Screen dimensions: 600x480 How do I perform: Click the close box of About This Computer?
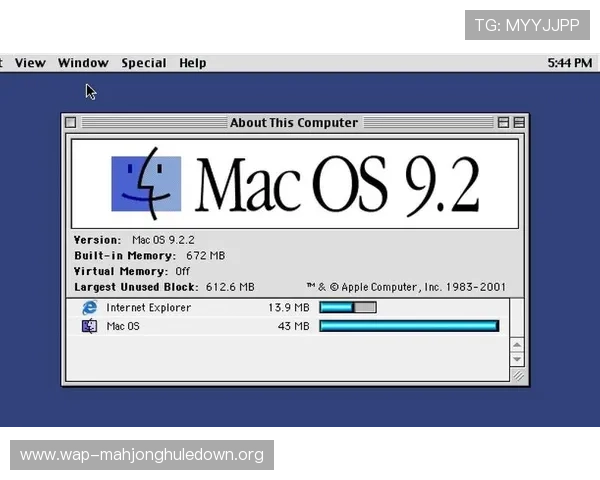[x=70, y=122]
